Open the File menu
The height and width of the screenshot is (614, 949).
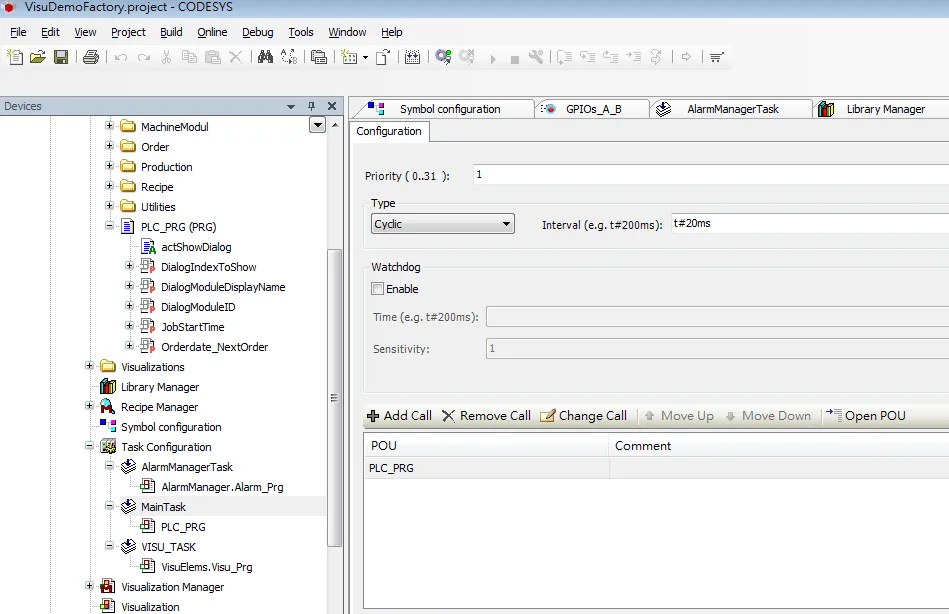(x=18, y=32)
